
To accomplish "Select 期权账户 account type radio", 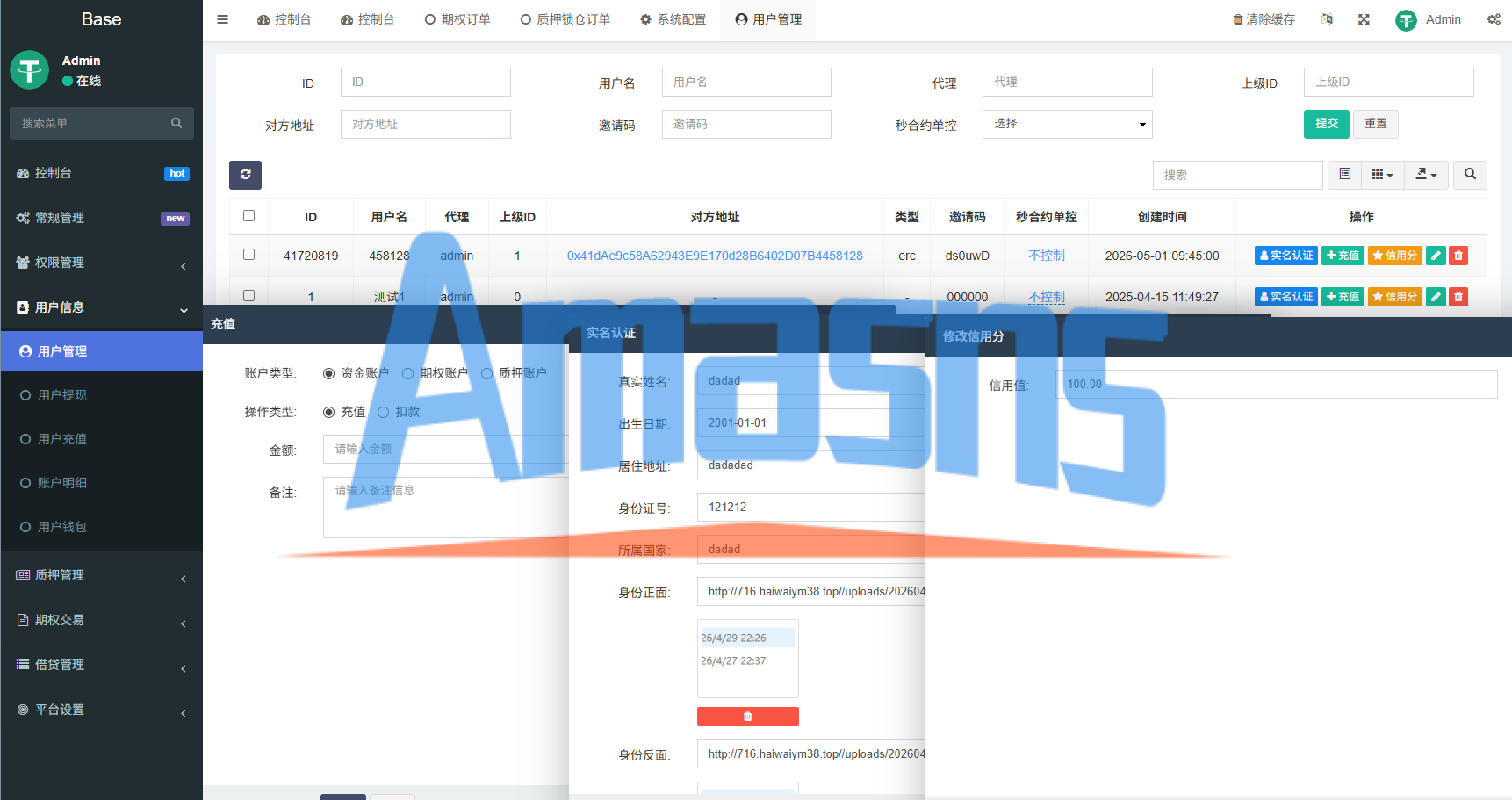I will coord(407,373).
